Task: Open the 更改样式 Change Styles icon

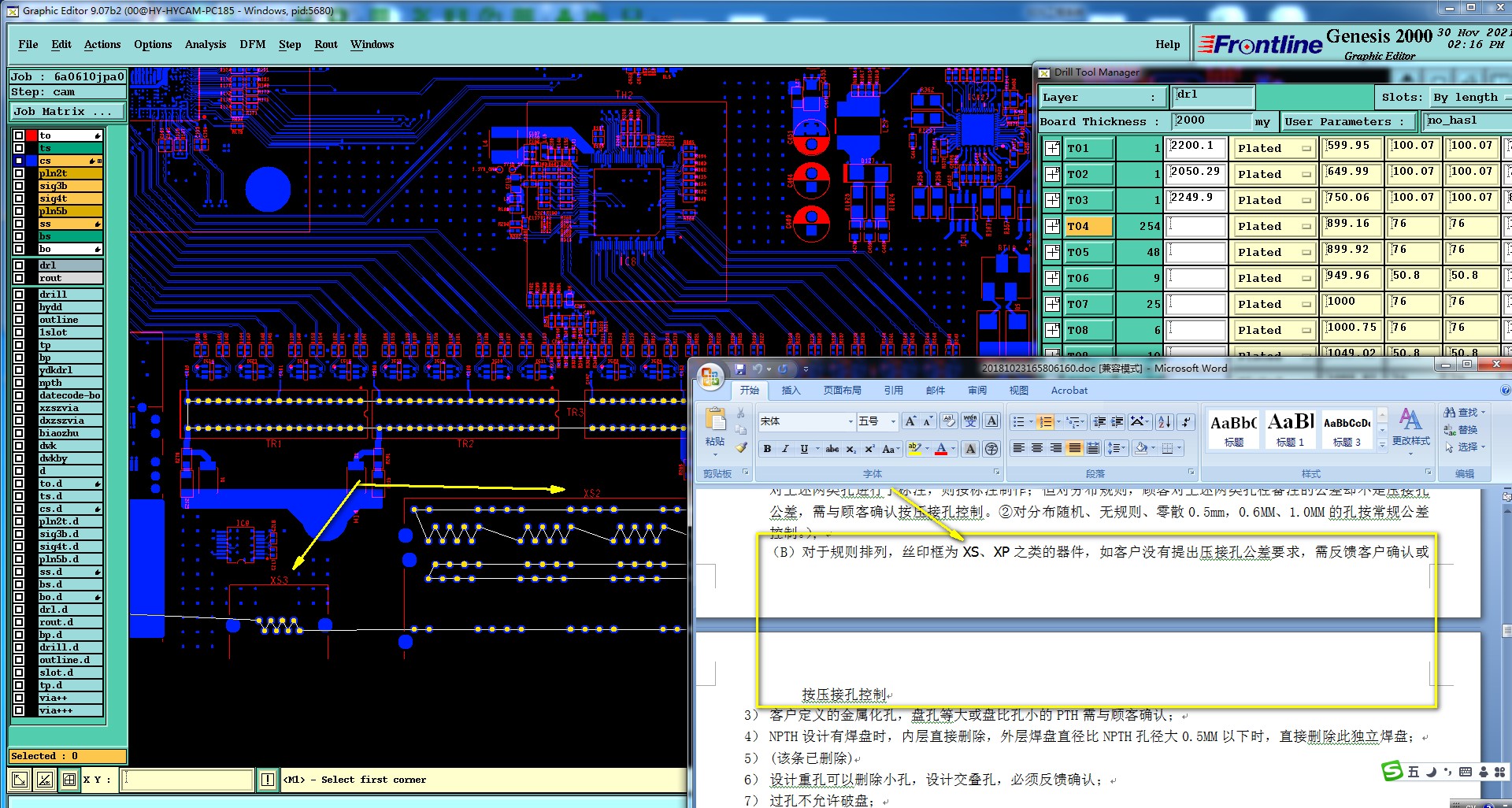Action: (1410, 427)
